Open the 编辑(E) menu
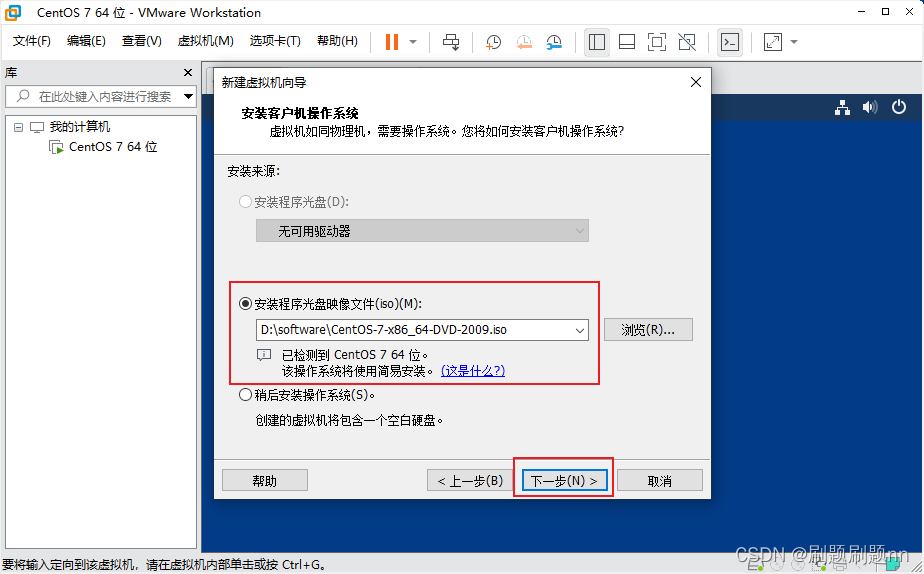The width and height of the screenshot is (924, 574). click(x=86, y=41)
